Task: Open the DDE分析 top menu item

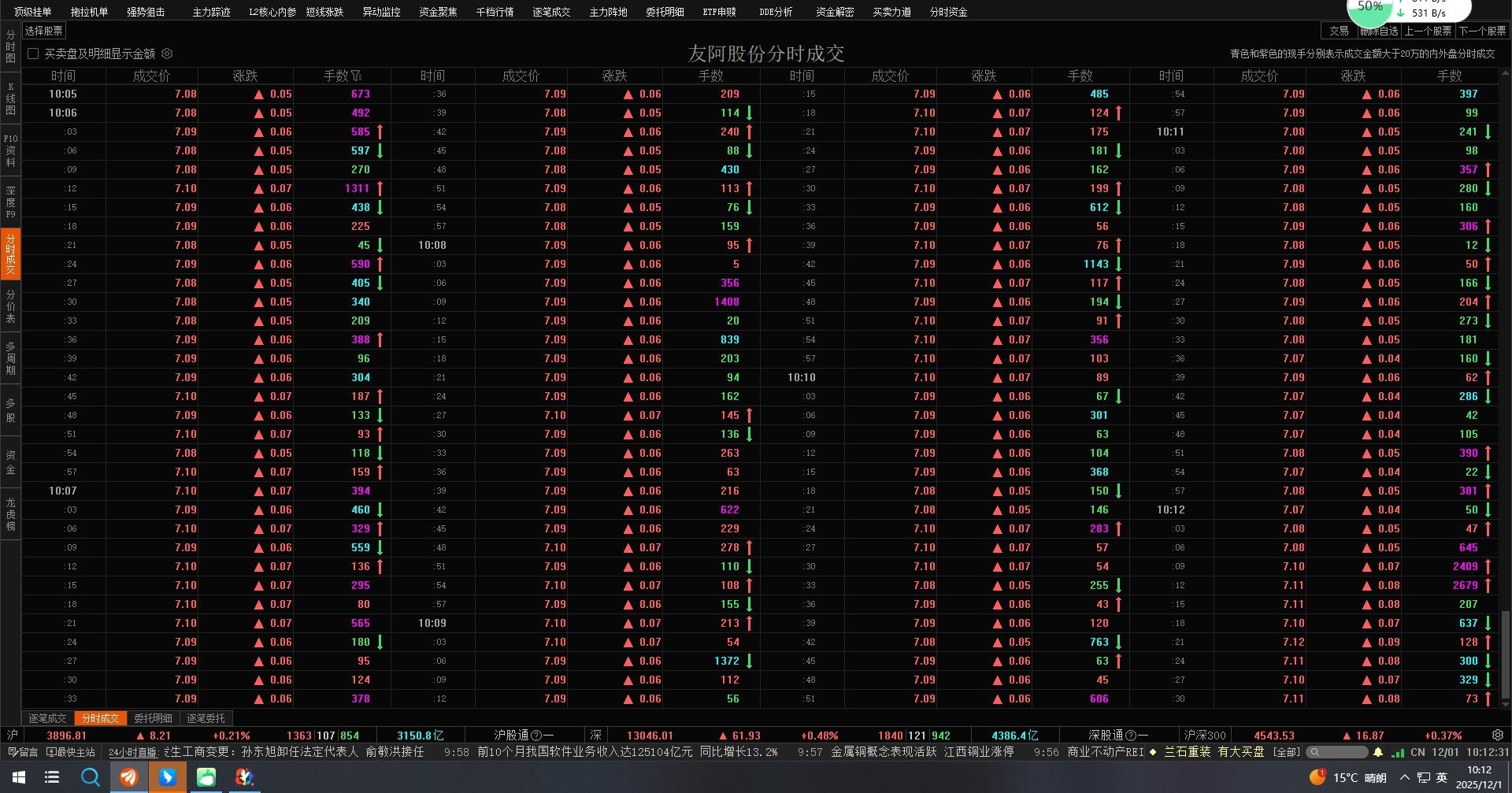Action: coord(776,12)
